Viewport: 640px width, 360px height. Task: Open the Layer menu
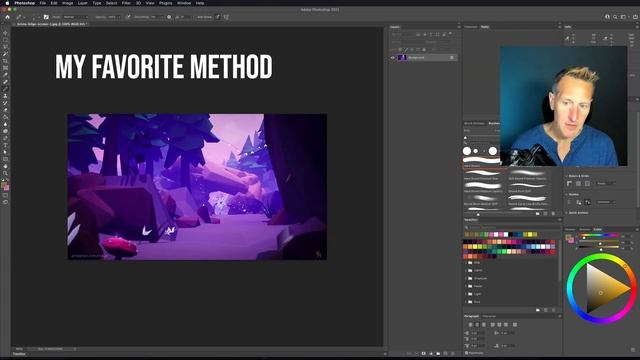pyautogui.click(x=82, y=3)
